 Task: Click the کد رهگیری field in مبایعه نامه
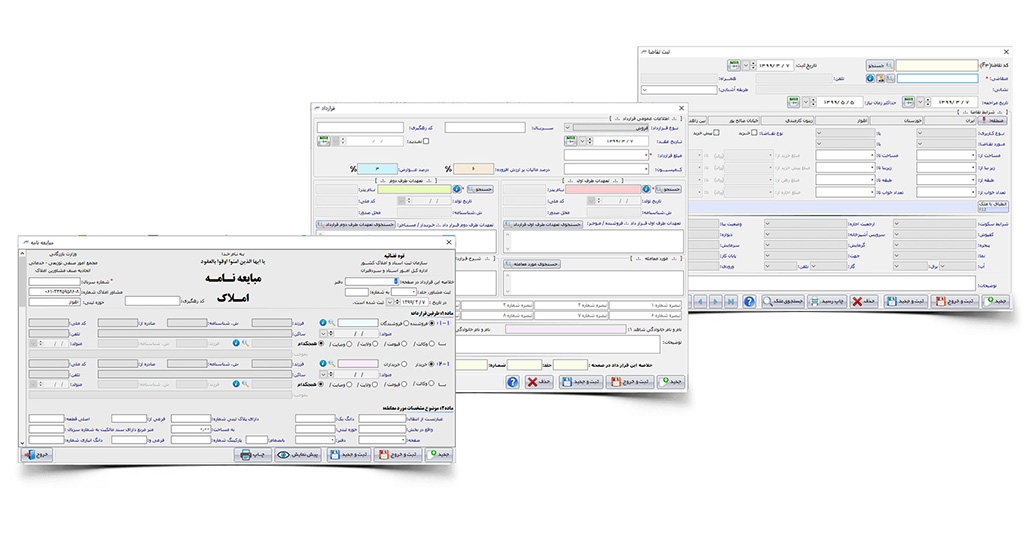152,299
